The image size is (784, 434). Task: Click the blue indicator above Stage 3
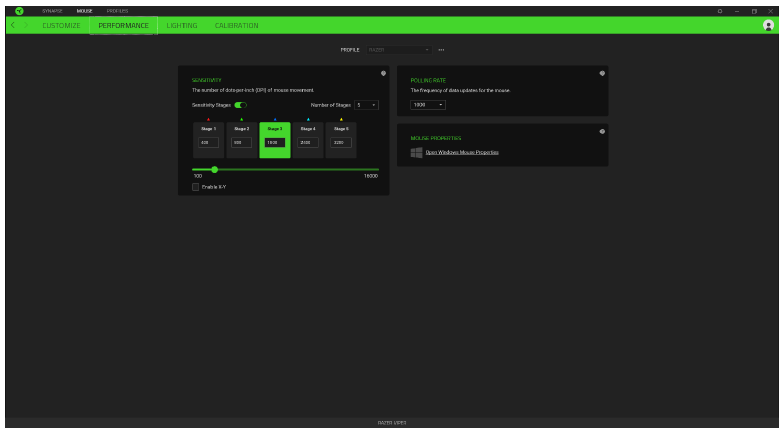click(x=275, y=120)
